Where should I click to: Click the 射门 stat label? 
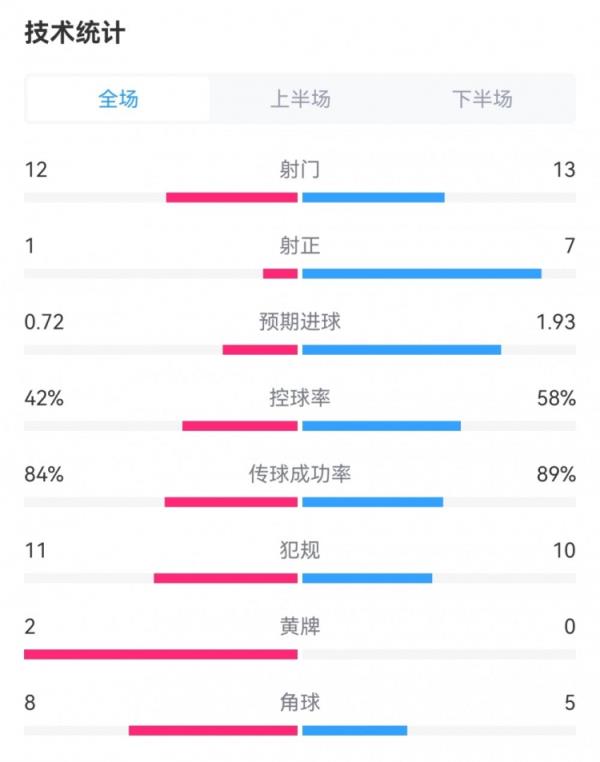(300, 169)
